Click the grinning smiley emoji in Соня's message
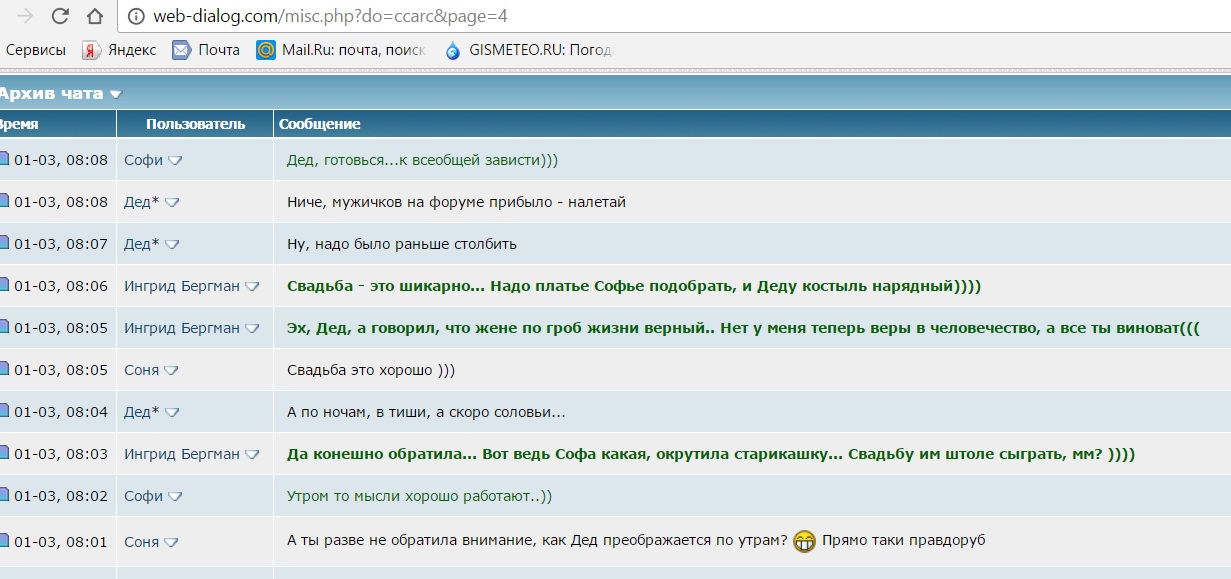This screenshot has width=1231, height=579. pos(804,541)
